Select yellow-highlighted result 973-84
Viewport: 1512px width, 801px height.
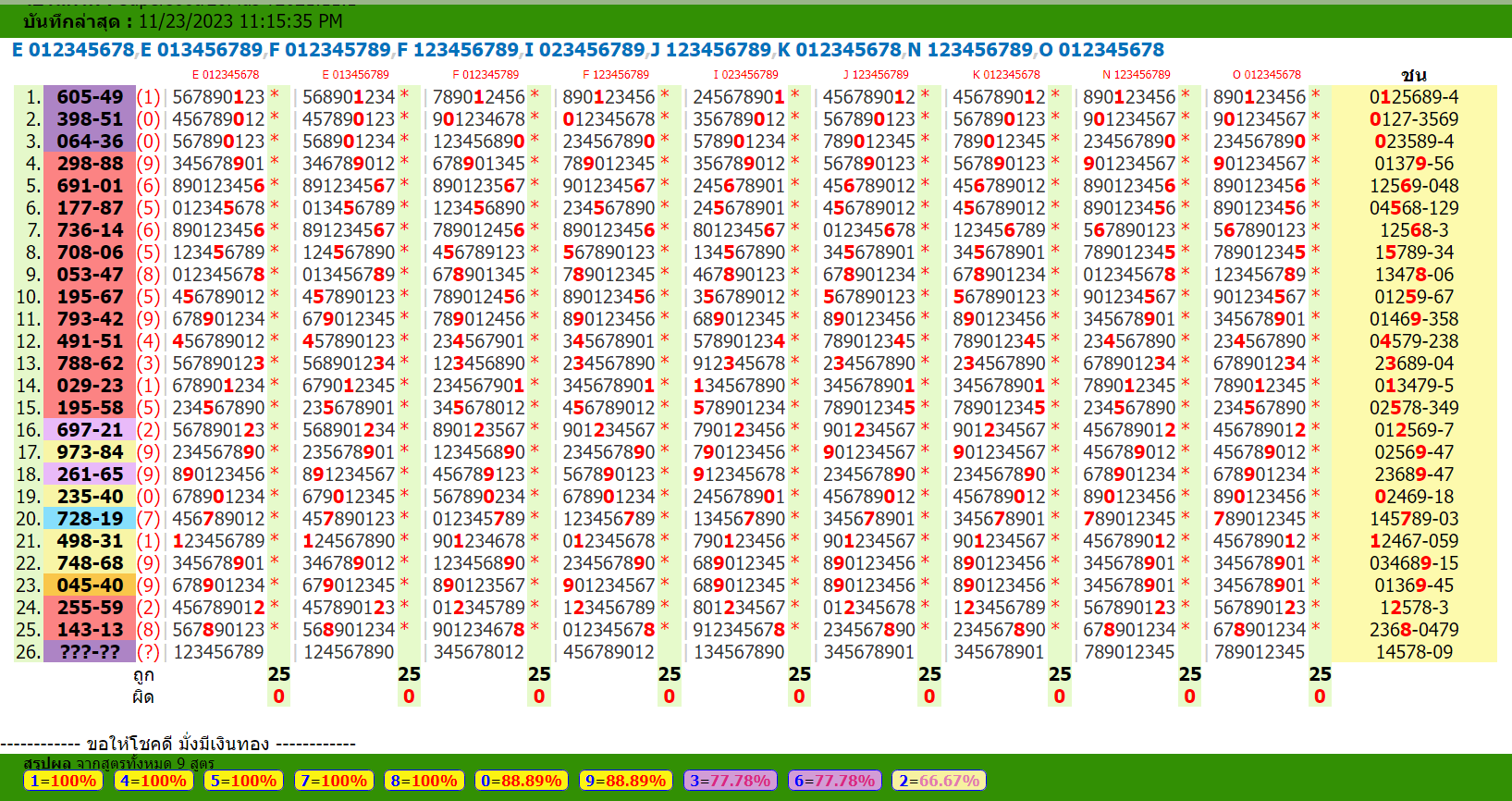pyautogui.click(x=90, y=452)
